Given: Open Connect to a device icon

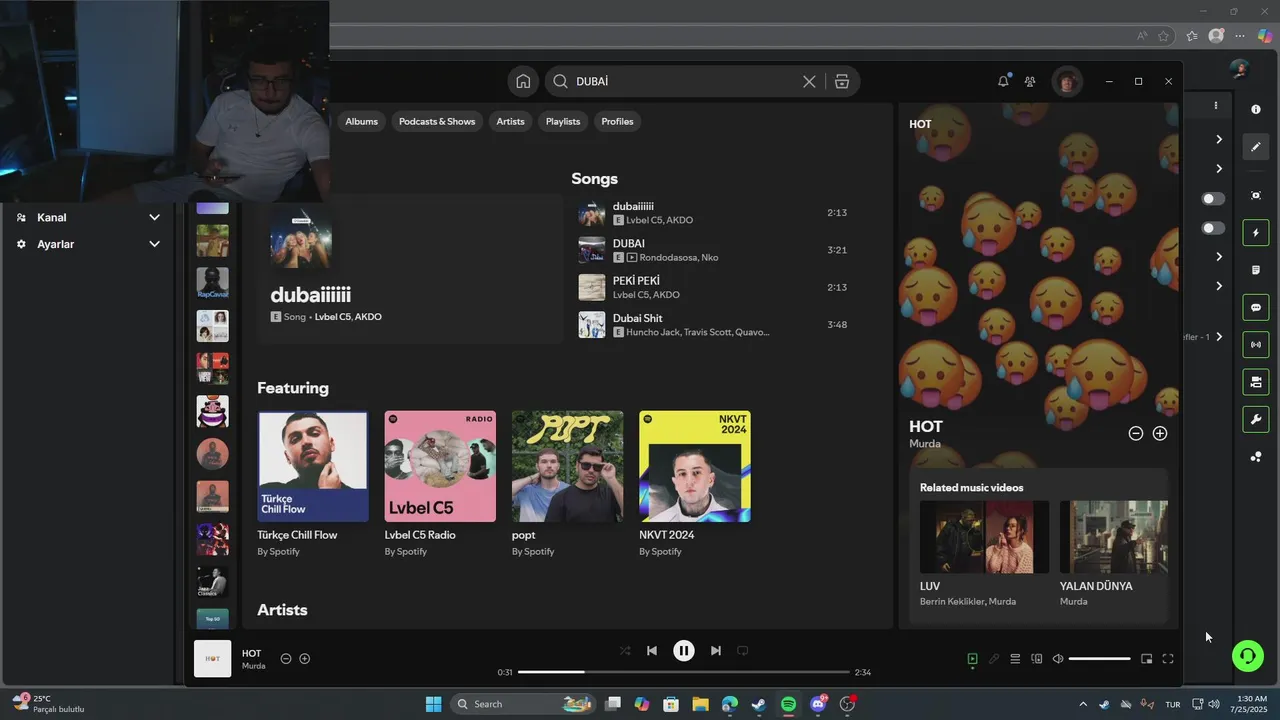Looking at the screenshot, I should click(x=1037, y=659).
